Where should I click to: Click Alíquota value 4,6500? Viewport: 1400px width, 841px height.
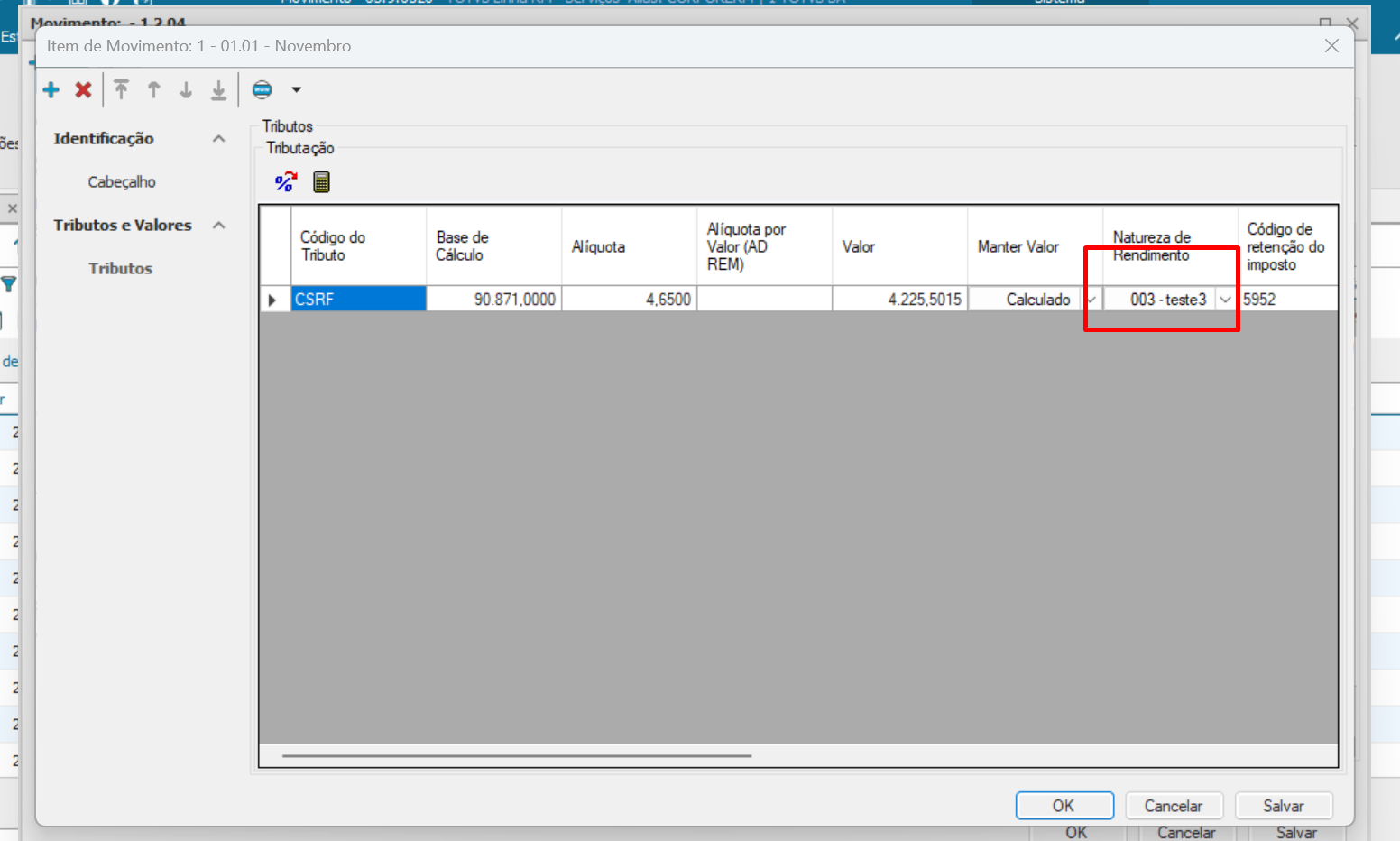(630, 299)
